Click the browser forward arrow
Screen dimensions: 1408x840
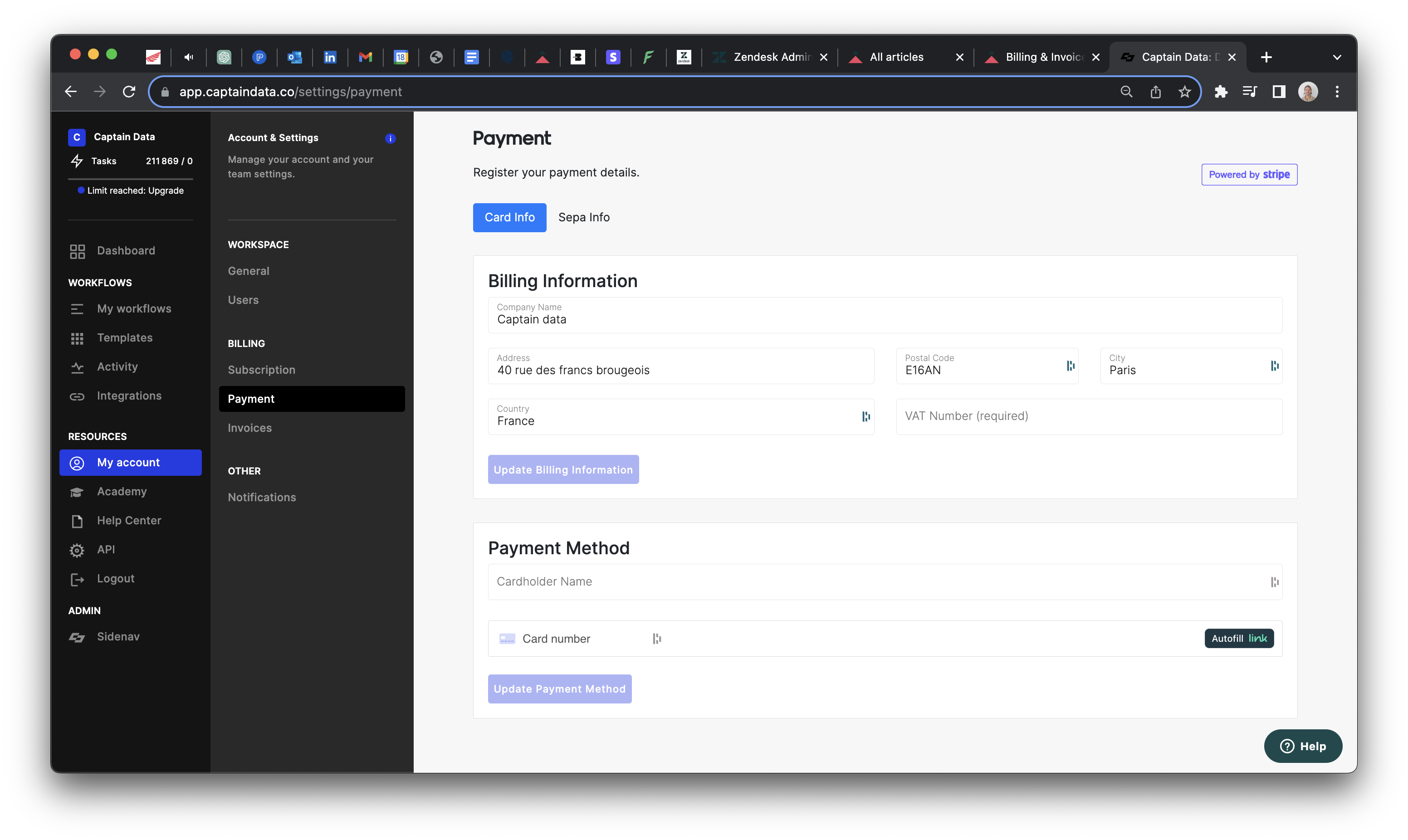pos(100,92)
